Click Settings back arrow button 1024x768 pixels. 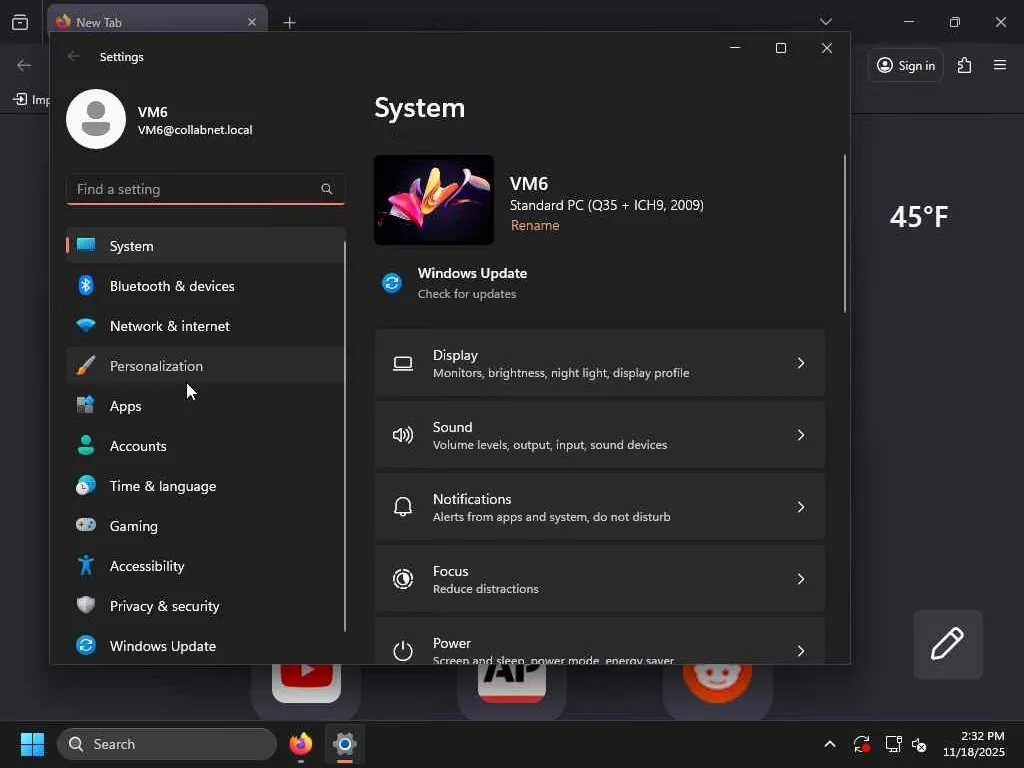pyautogui.click(x=74, y=57)
